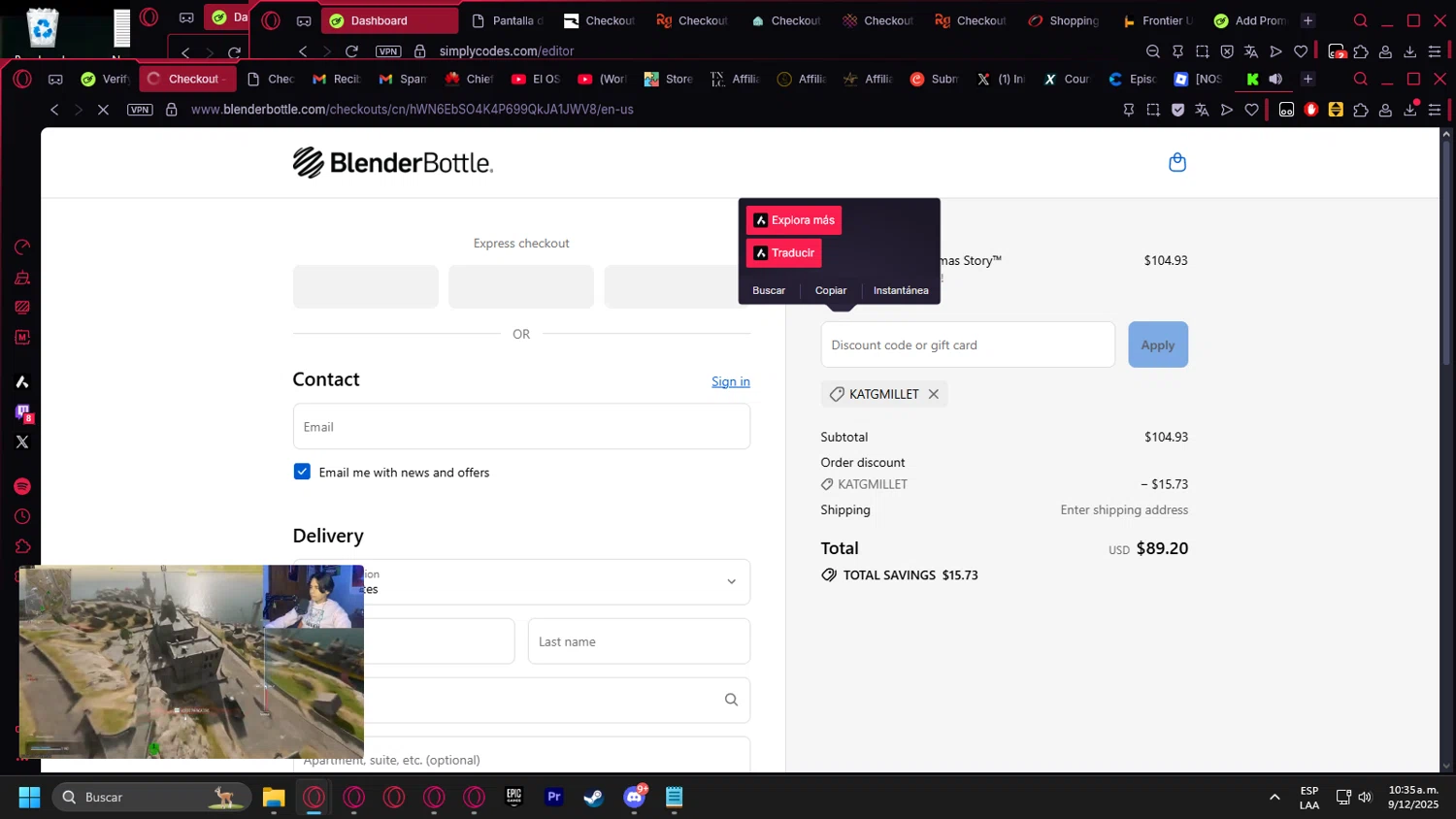Open the Windows Start menu
The width and height of the screenshot is (1456, 819).
[x=29, y=797]
